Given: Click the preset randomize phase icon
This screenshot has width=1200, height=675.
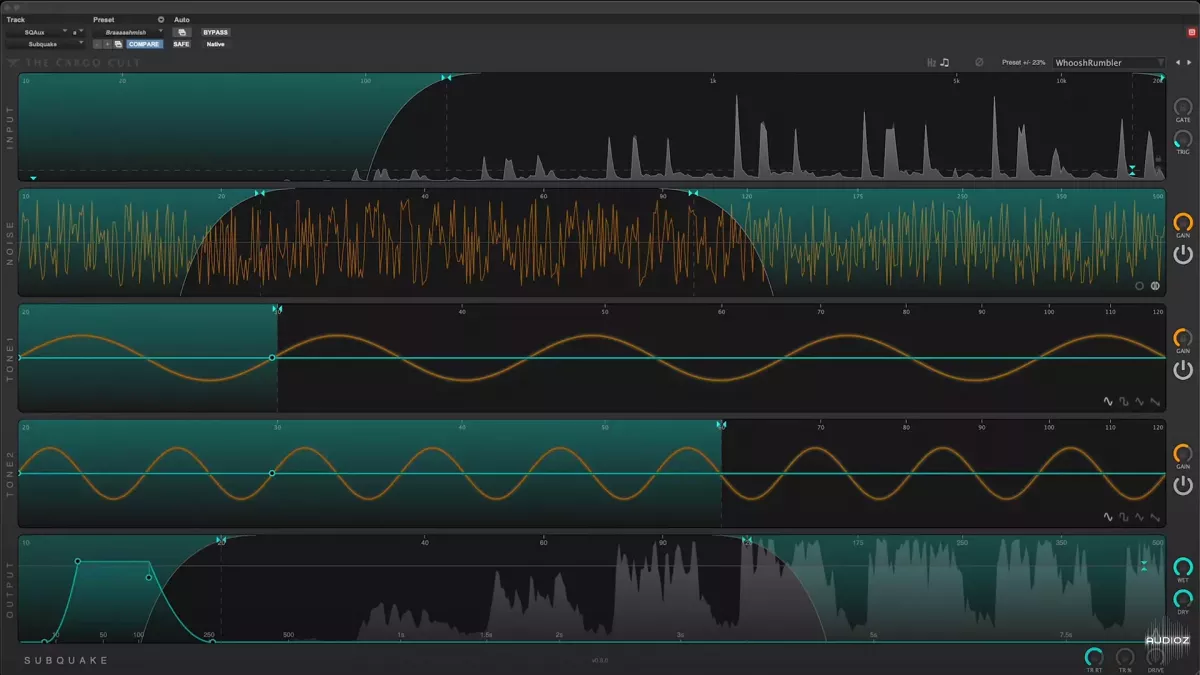Looking at the screenshot, I should pyautogui.click(x=979, y=62).
